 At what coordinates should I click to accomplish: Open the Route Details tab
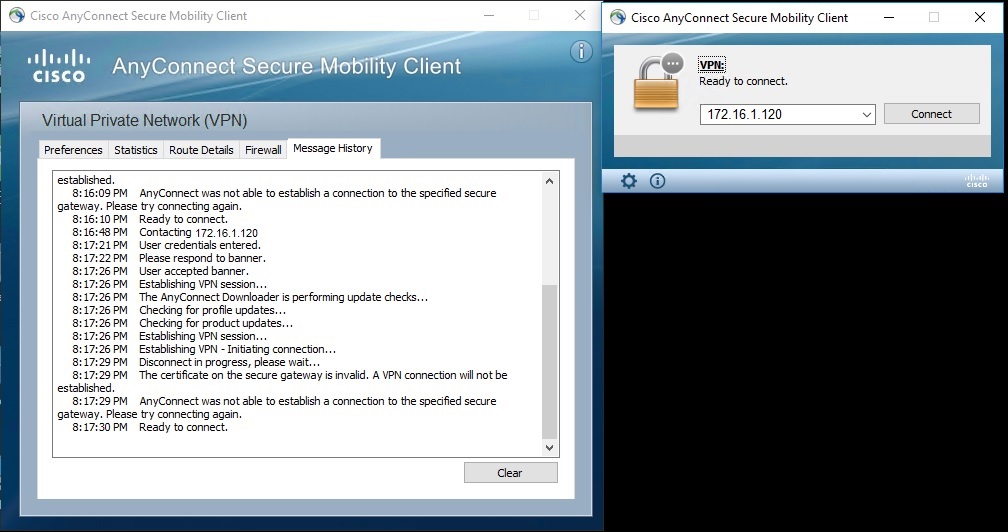pyautogui.click(x=201, y=150)
